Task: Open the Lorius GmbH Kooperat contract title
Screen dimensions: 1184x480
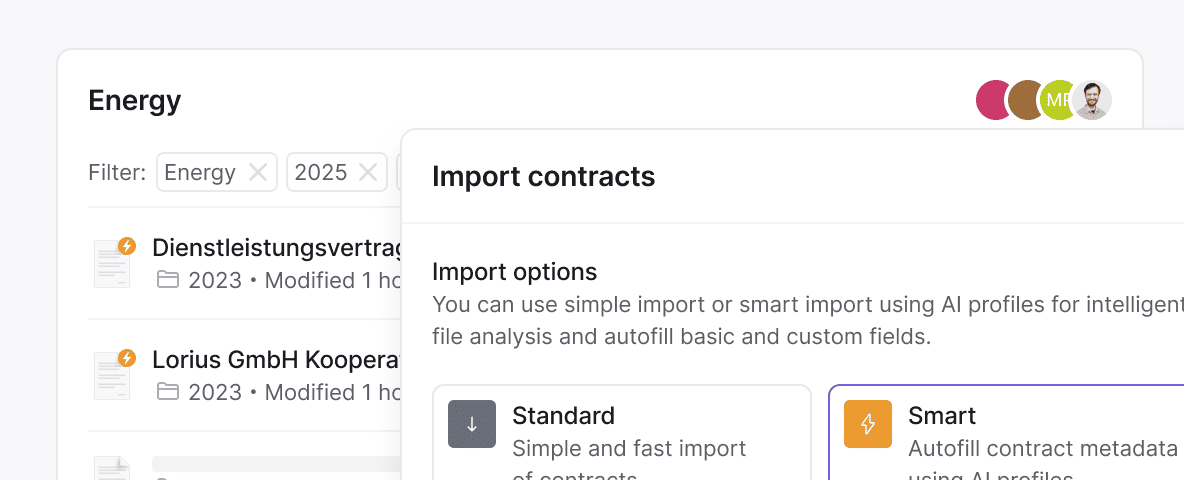Action: pyautogui.click(x=276, y=360)
